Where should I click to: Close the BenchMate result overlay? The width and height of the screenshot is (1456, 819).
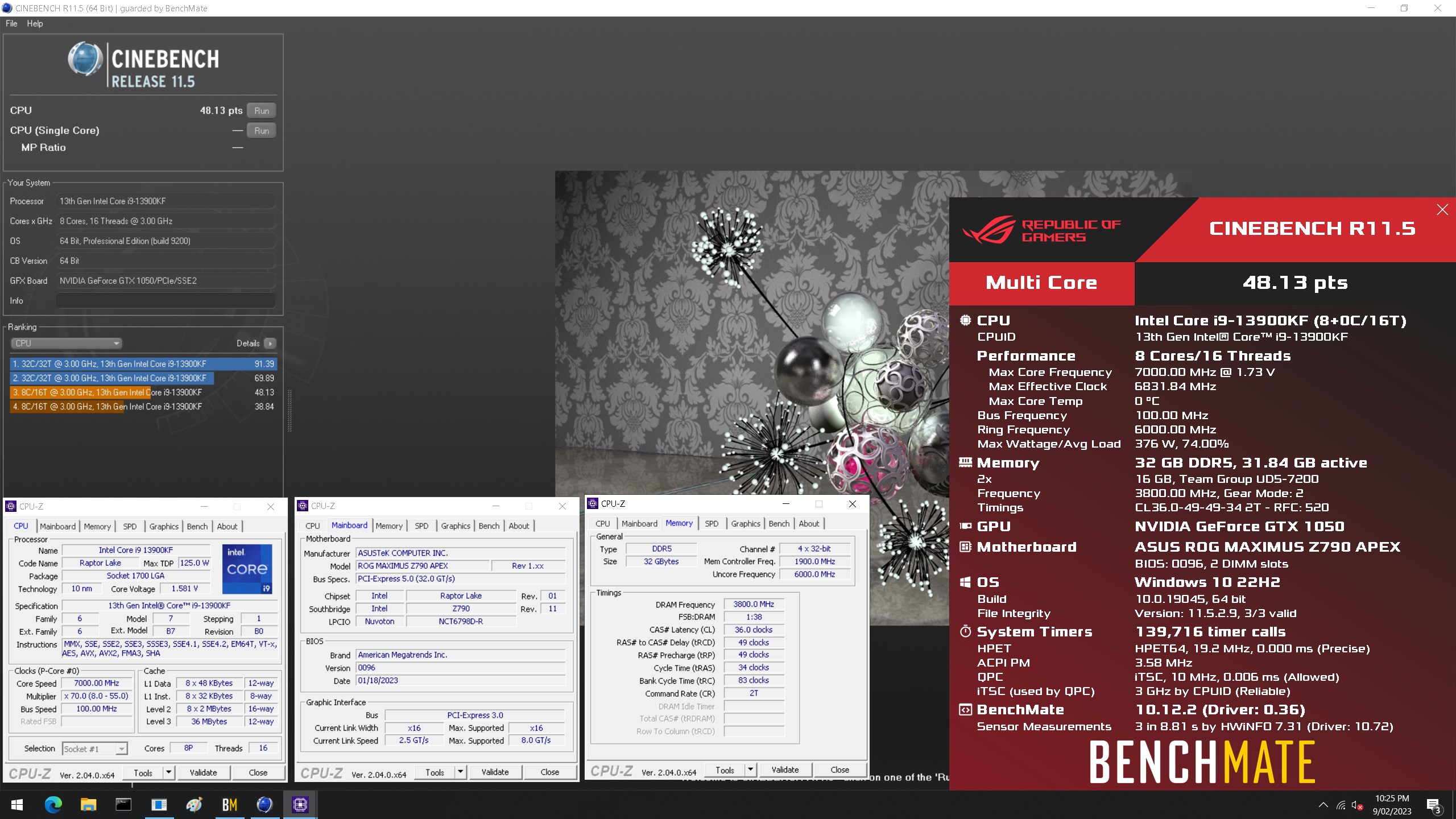click(x=1442, y=209)
